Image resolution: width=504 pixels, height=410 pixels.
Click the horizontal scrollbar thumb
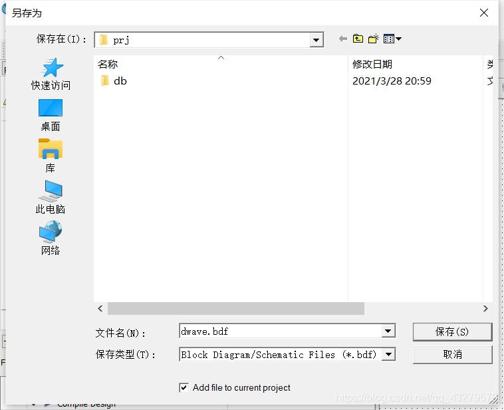236,309
